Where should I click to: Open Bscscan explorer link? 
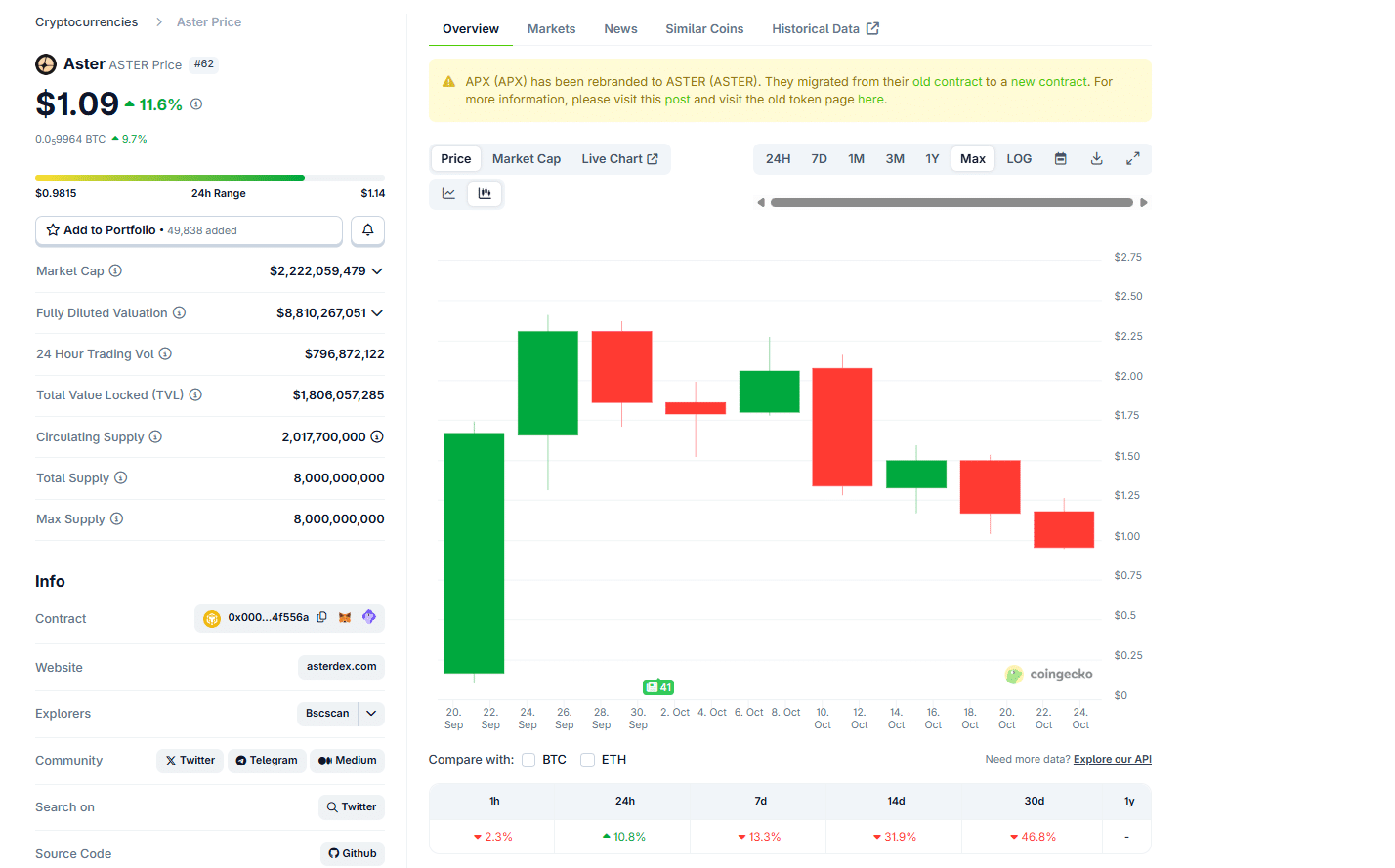pyautogui.click(x=327, y=714)
